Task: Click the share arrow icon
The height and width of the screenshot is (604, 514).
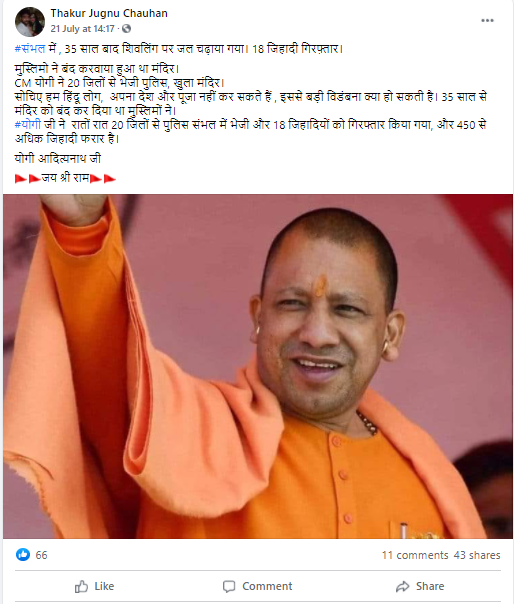Action: (402, 587)
